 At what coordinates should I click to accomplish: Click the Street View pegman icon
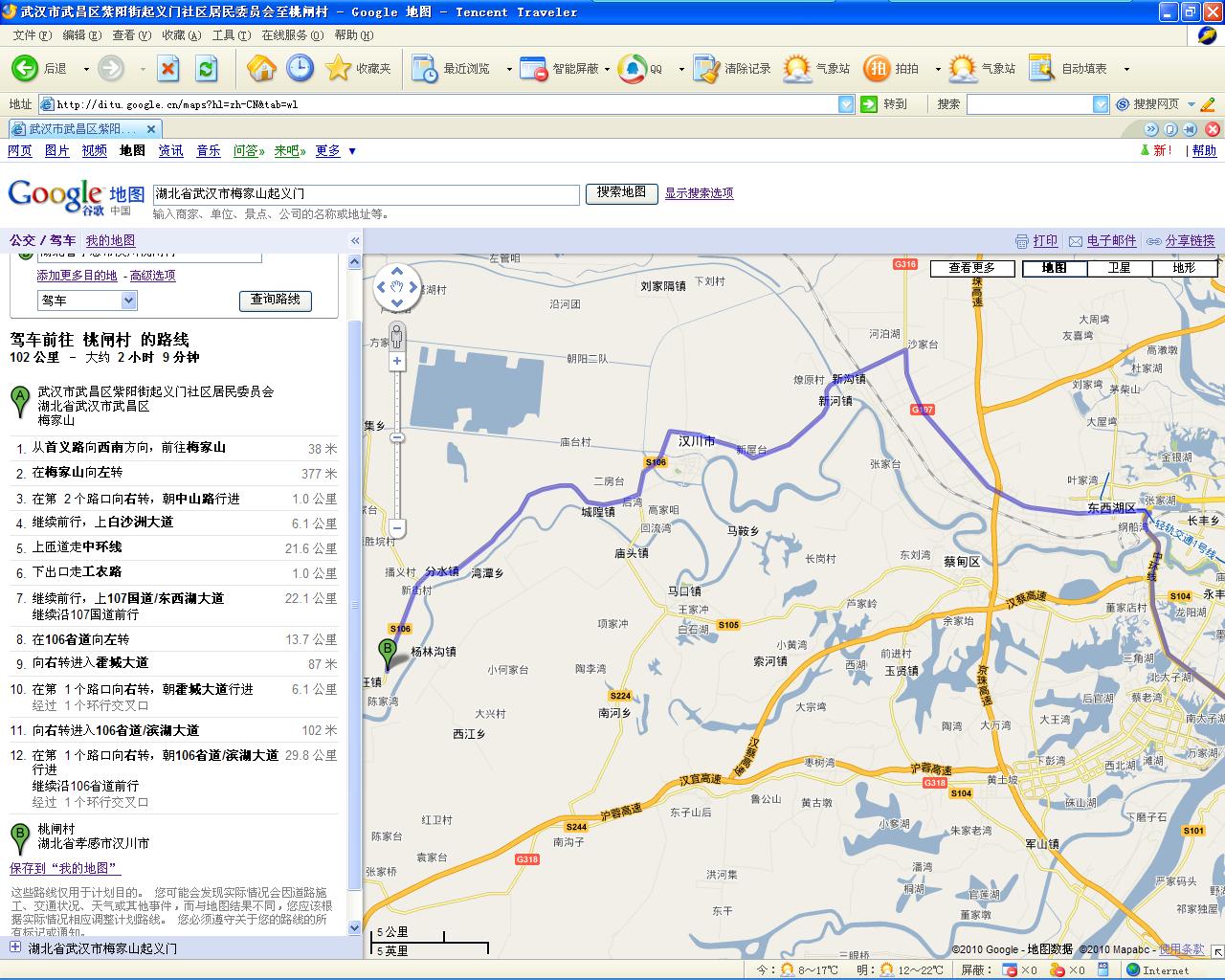point(396,336)
